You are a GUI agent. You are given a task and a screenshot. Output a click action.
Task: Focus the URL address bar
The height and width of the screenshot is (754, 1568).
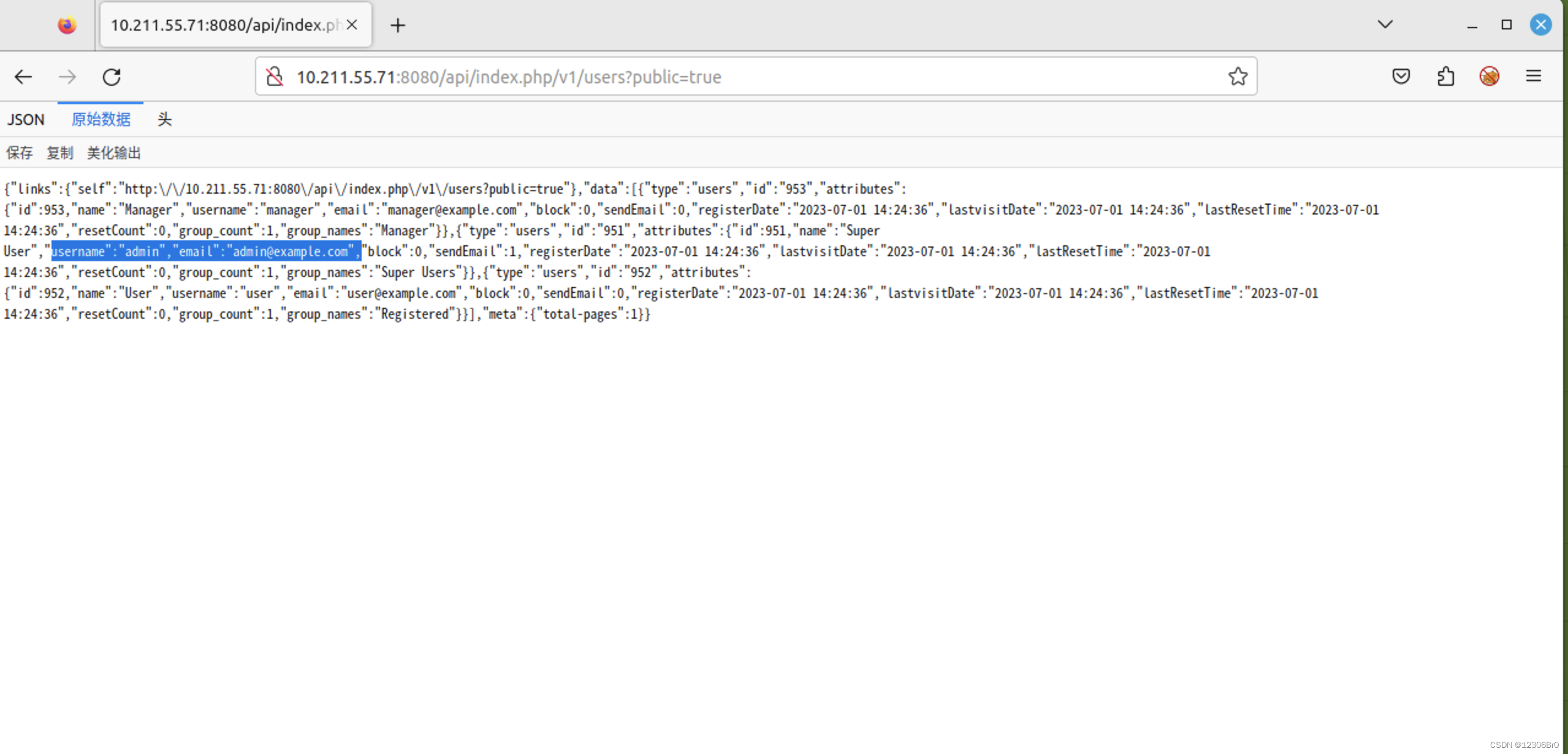click(756, 77)
